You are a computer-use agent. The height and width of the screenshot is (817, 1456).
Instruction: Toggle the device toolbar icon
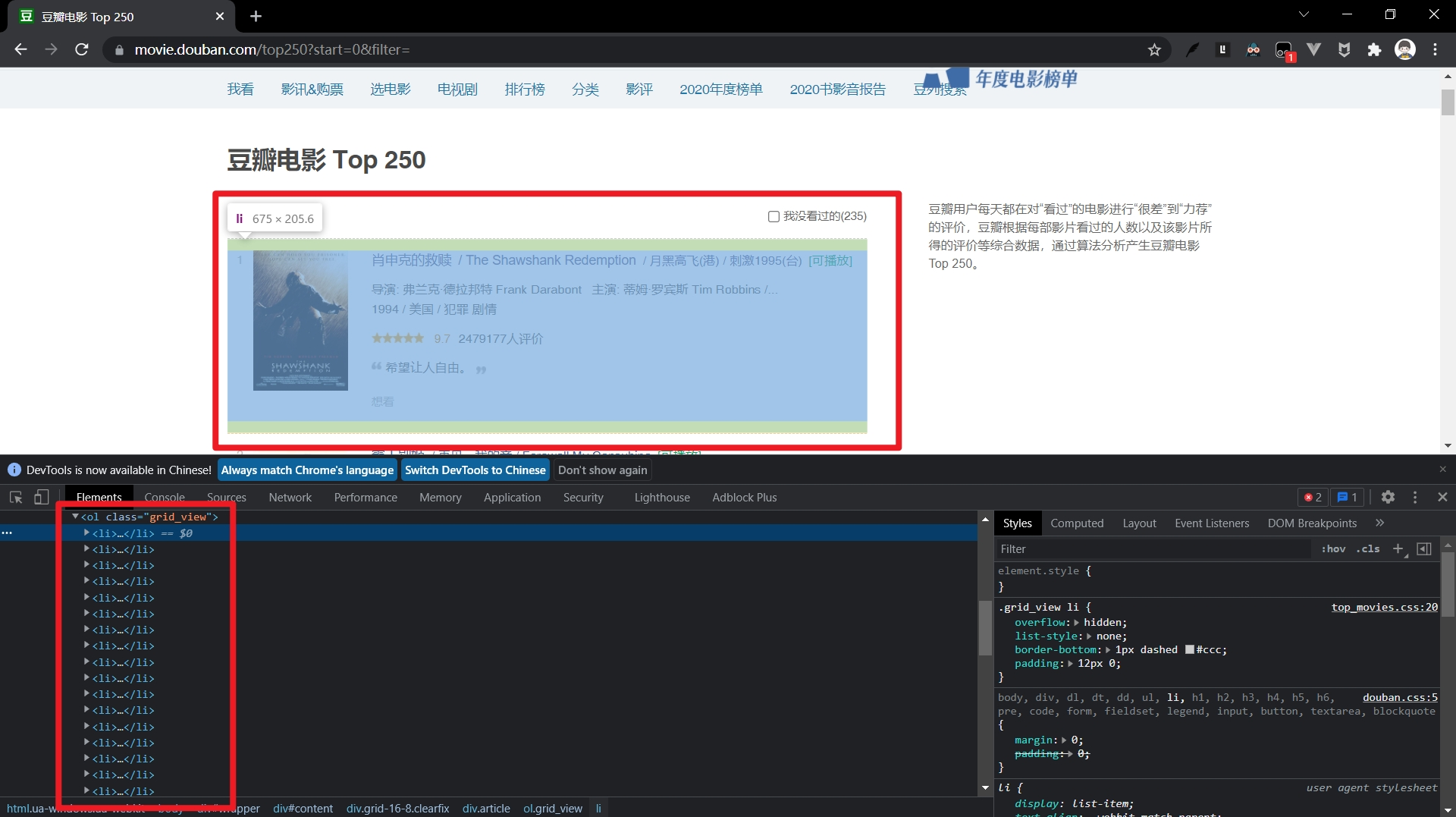[42, 497]
